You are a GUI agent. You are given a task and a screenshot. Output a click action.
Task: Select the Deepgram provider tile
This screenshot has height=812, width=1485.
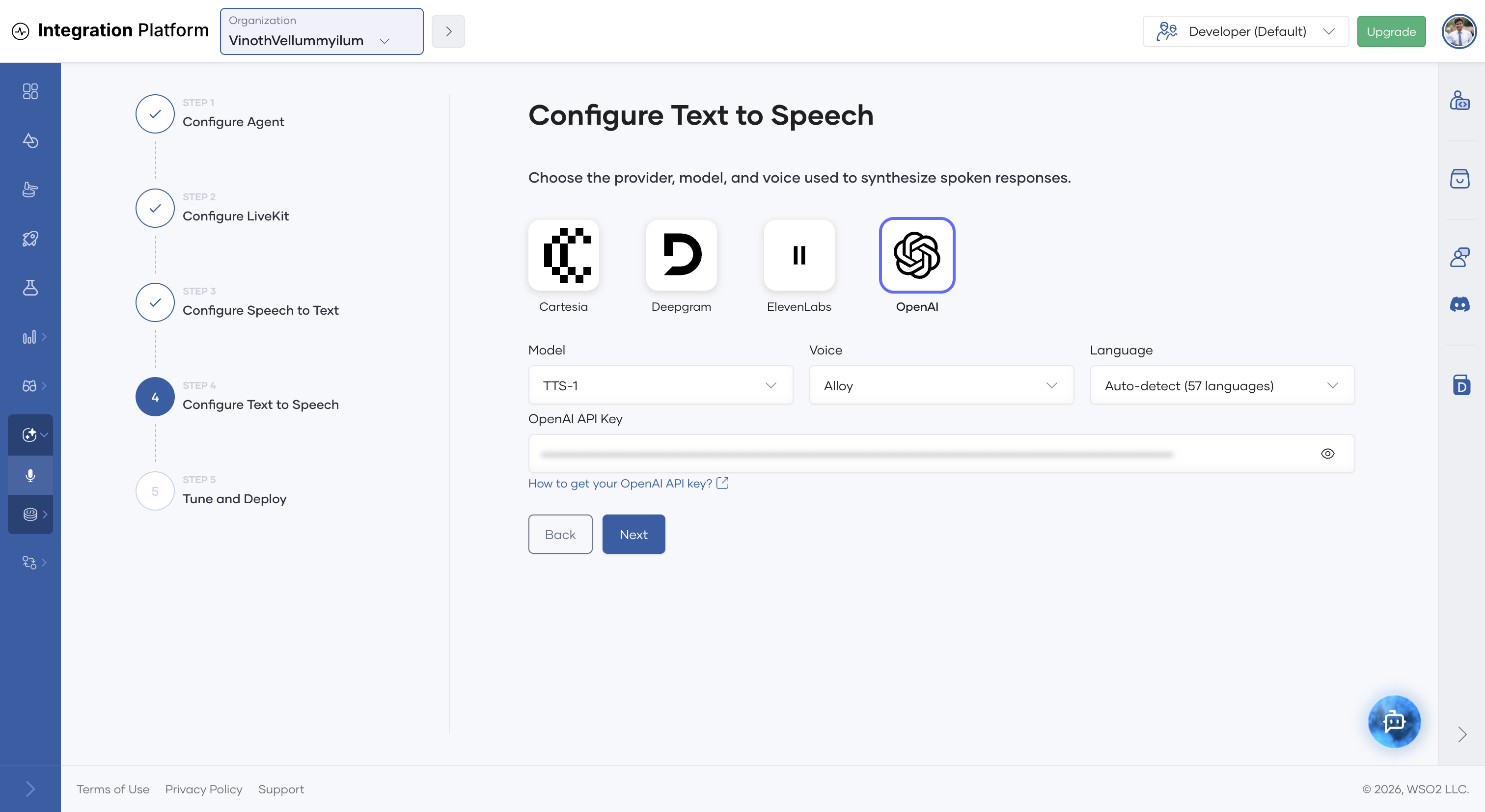click(681, 255)
